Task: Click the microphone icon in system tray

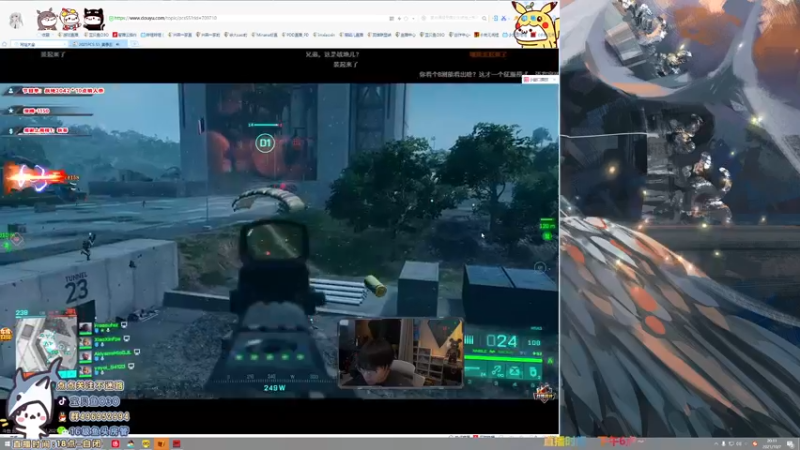Action: click(x=723, y=444)
